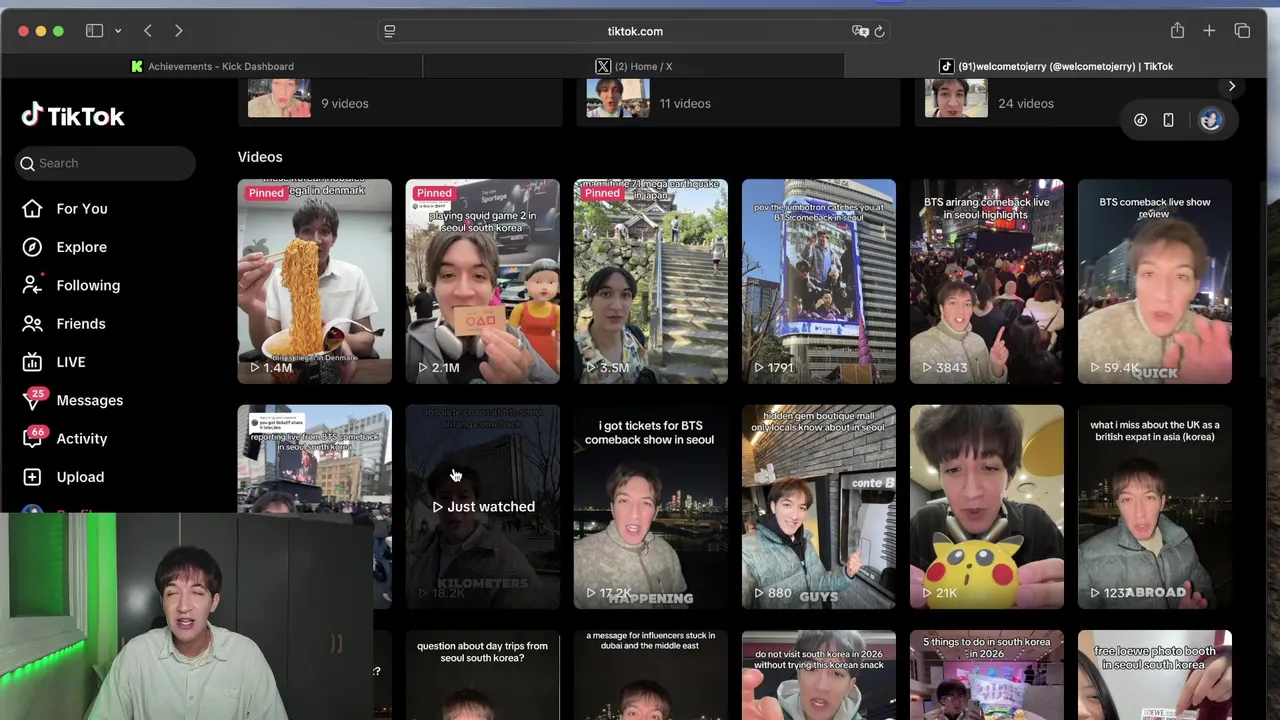This screenshot has height=720, width=1280.
Task: Open the Just watched video
Action: pyautogui.click(x=483, y=507)
